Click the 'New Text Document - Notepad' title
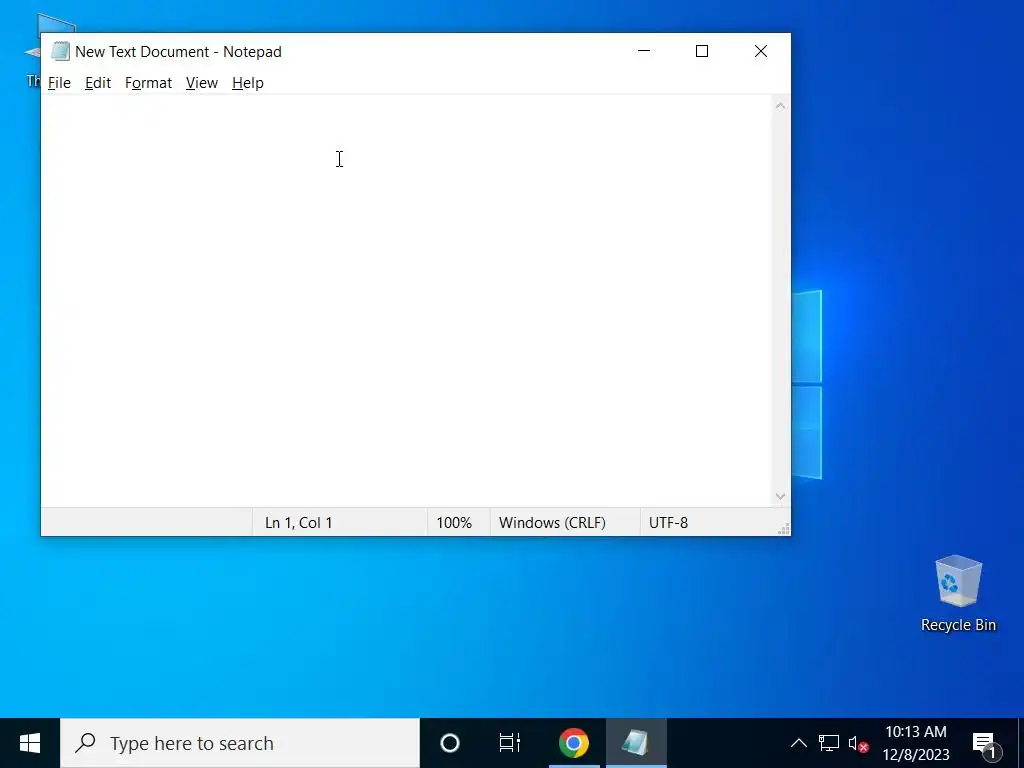 (178, 52)
